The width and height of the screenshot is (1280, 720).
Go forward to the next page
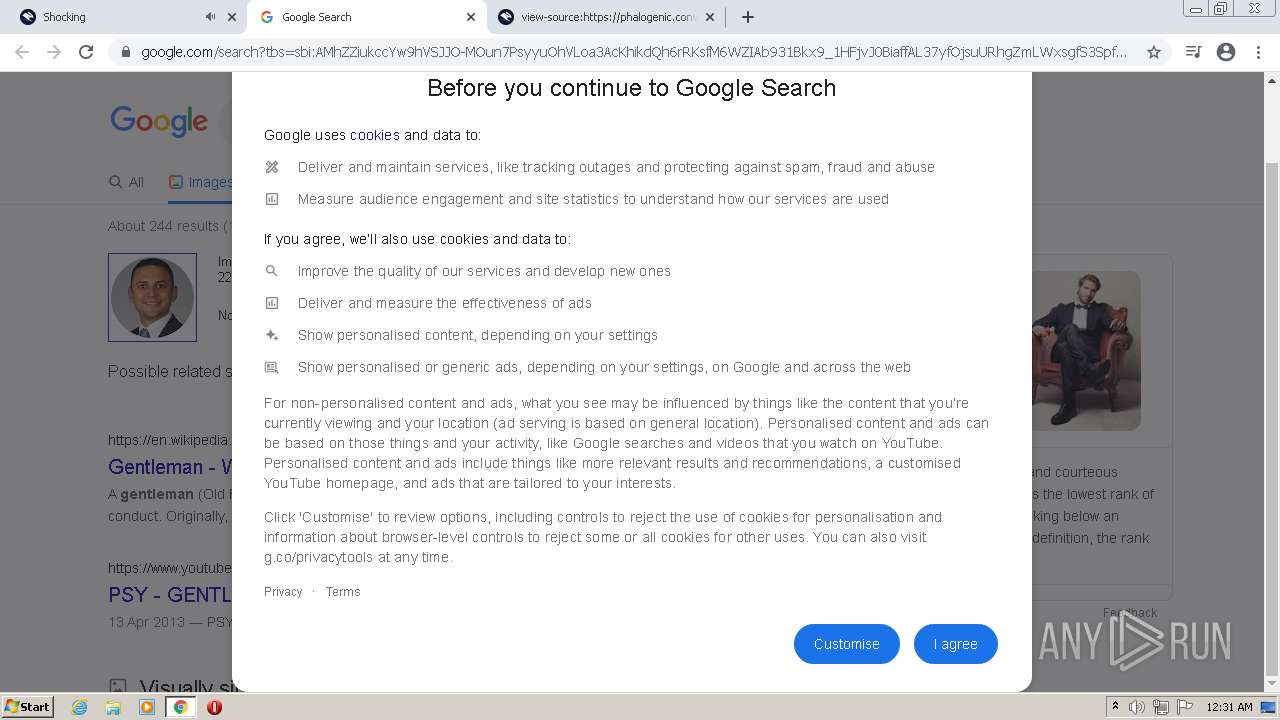[x=54, y=52]
